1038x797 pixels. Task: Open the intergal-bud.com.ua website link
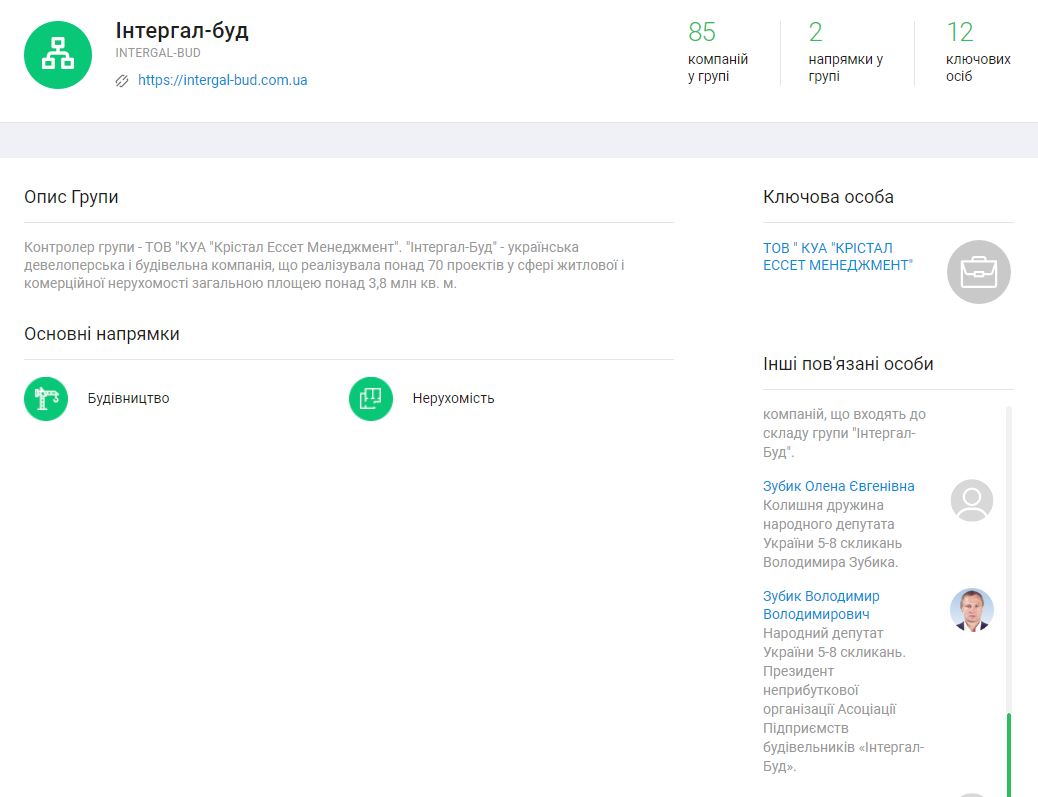point(222,80)
